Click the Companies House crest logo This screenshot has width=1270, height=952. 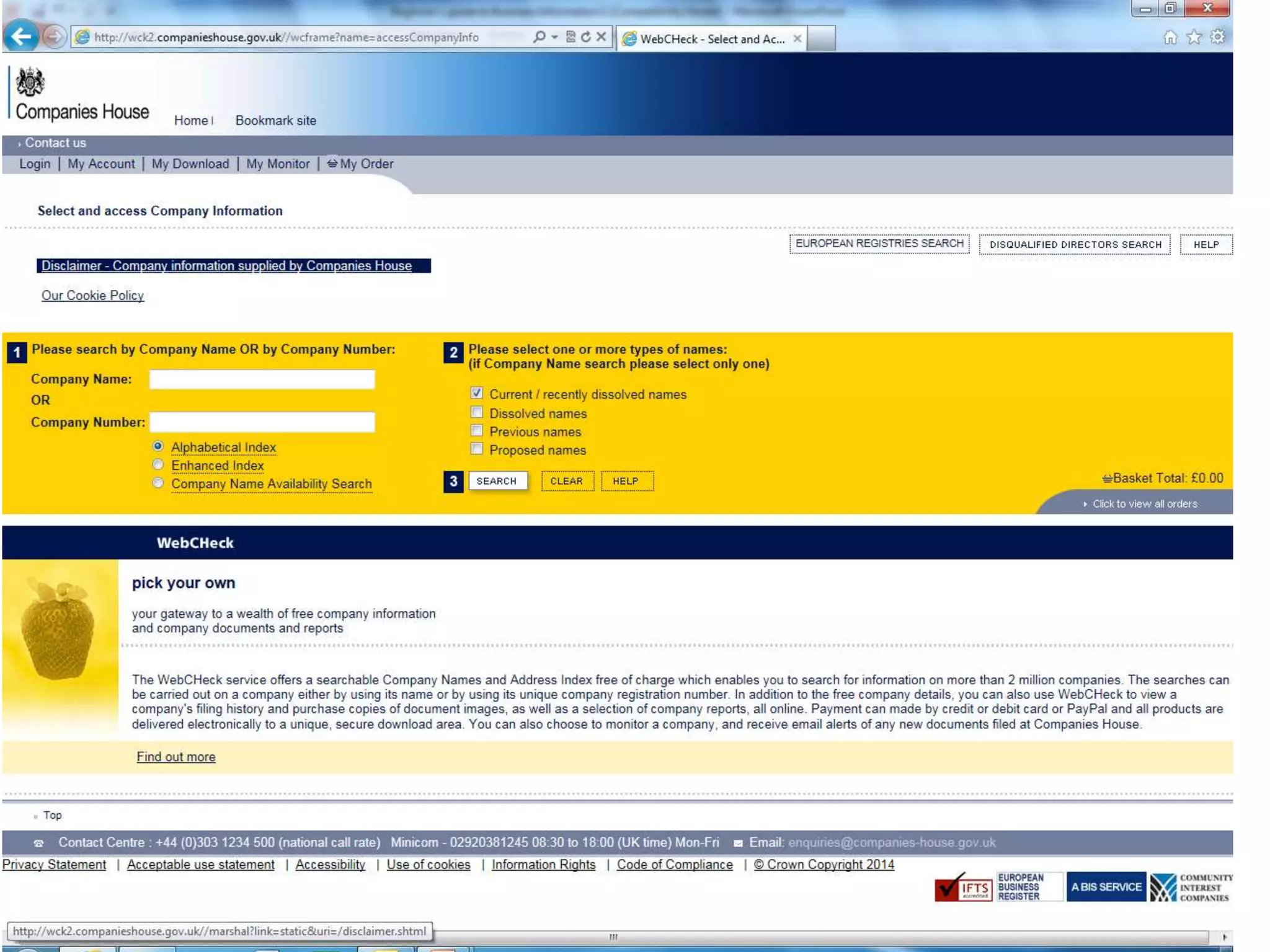click(x=30, y=82)
